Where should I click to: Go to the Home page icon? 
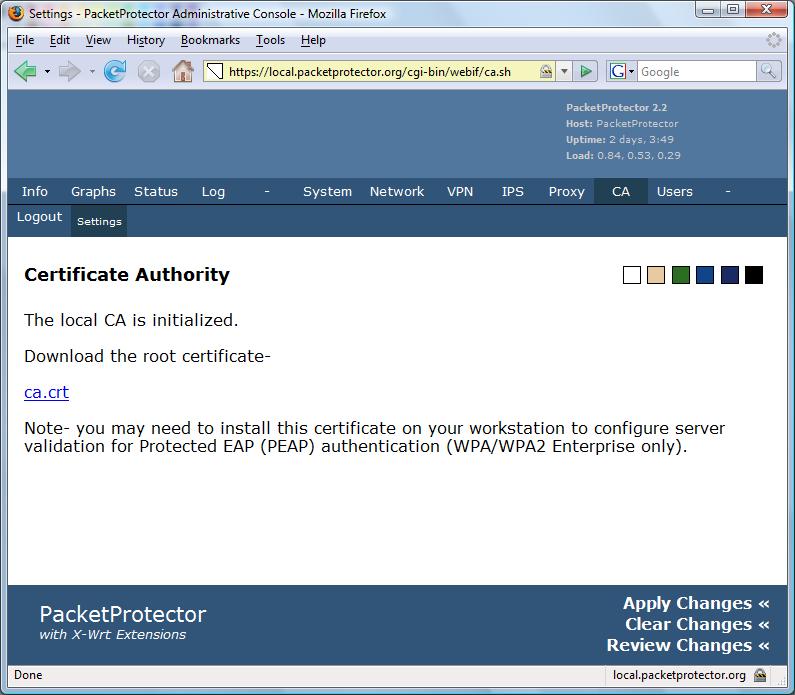(183, 71)
